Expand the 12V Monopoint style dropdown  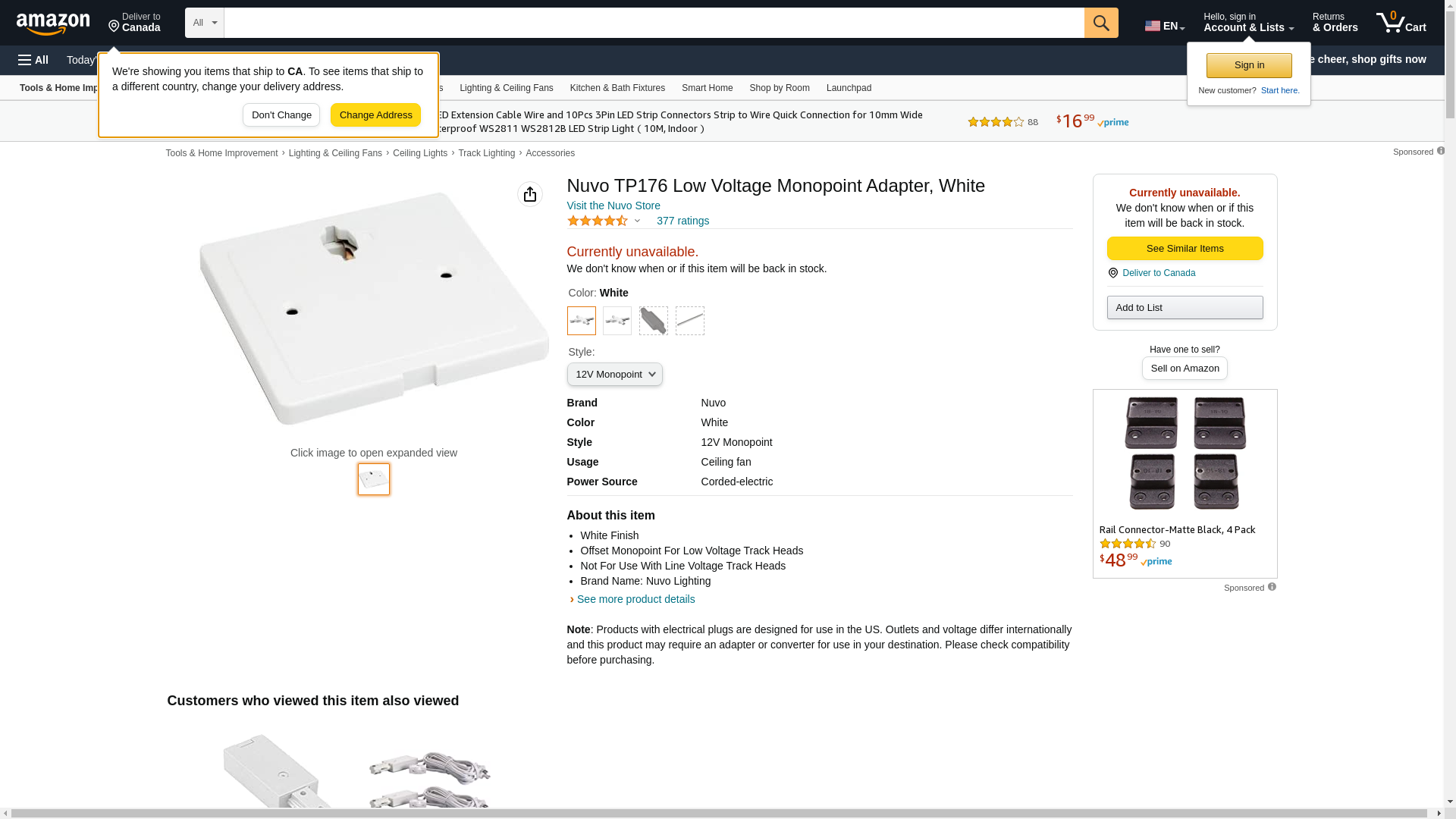pyautogui.click(x=615, y=375)
